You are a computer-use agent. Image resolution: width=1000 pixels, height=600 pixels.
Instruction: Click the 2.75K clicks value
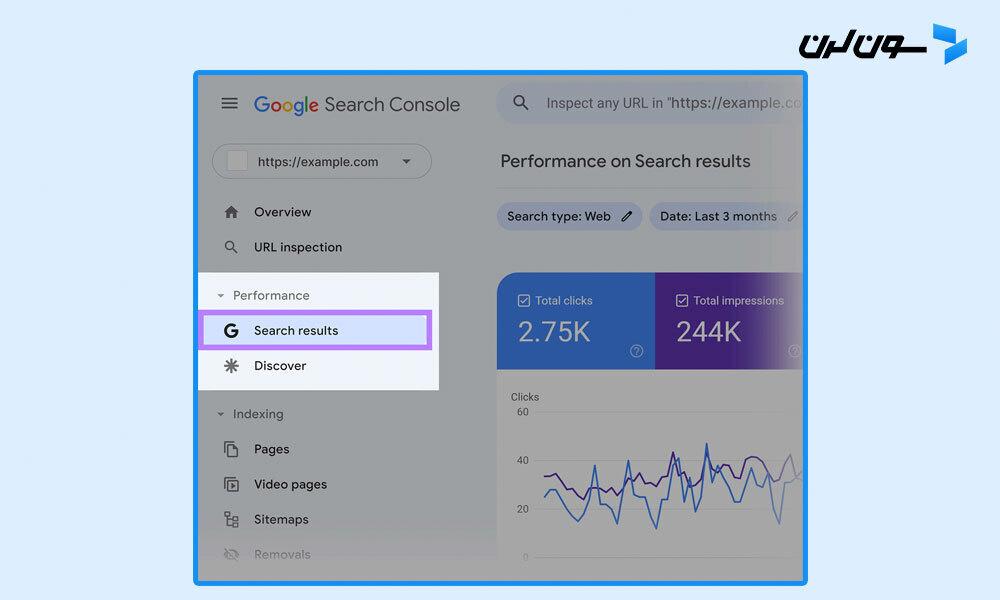pyautogui.click(x=554, y=332)
